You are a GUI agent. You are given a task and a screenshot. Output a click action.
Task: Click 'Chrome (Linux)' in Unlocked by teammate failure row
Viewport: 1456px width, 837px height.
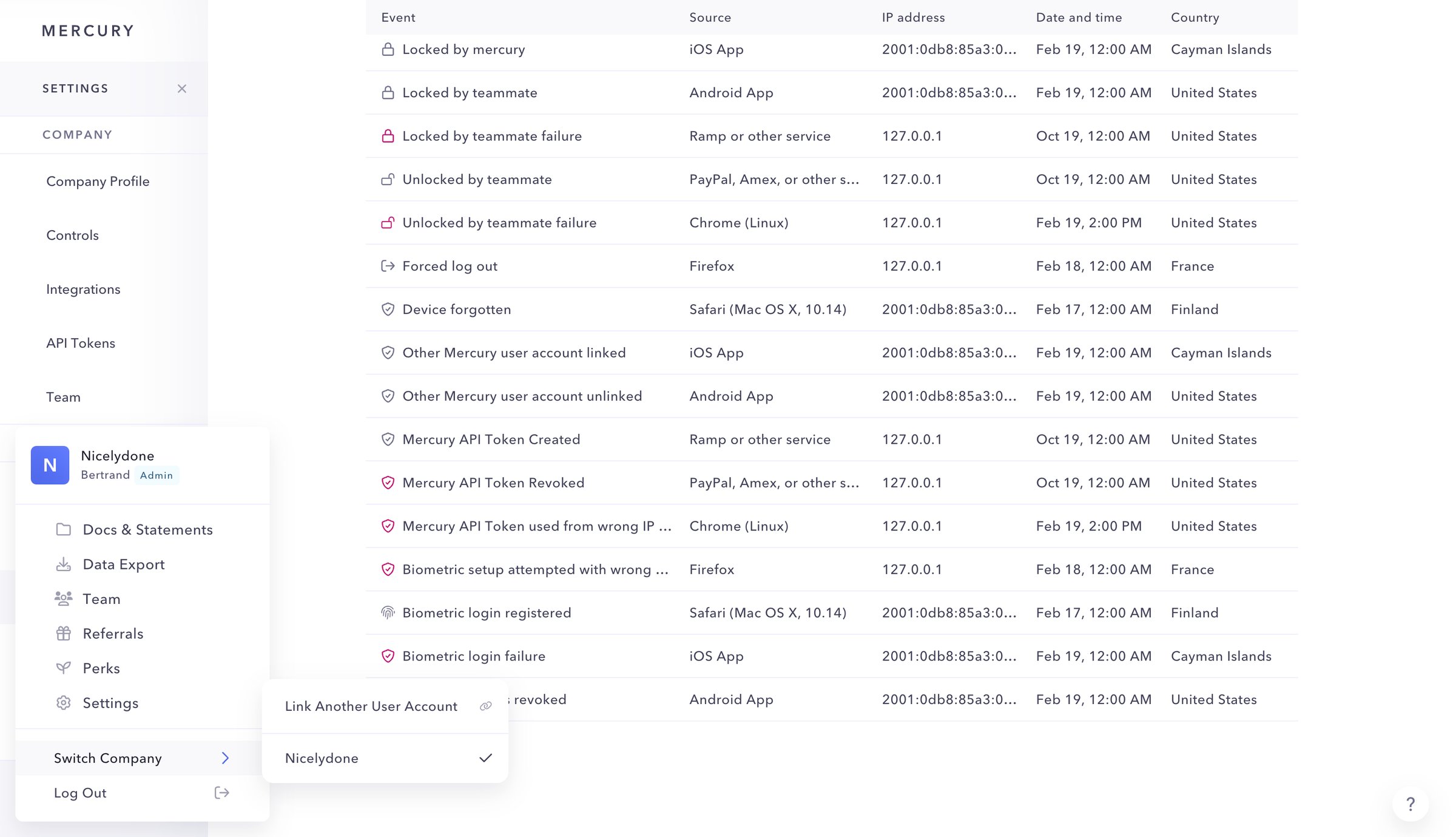[x=739, y=223]
